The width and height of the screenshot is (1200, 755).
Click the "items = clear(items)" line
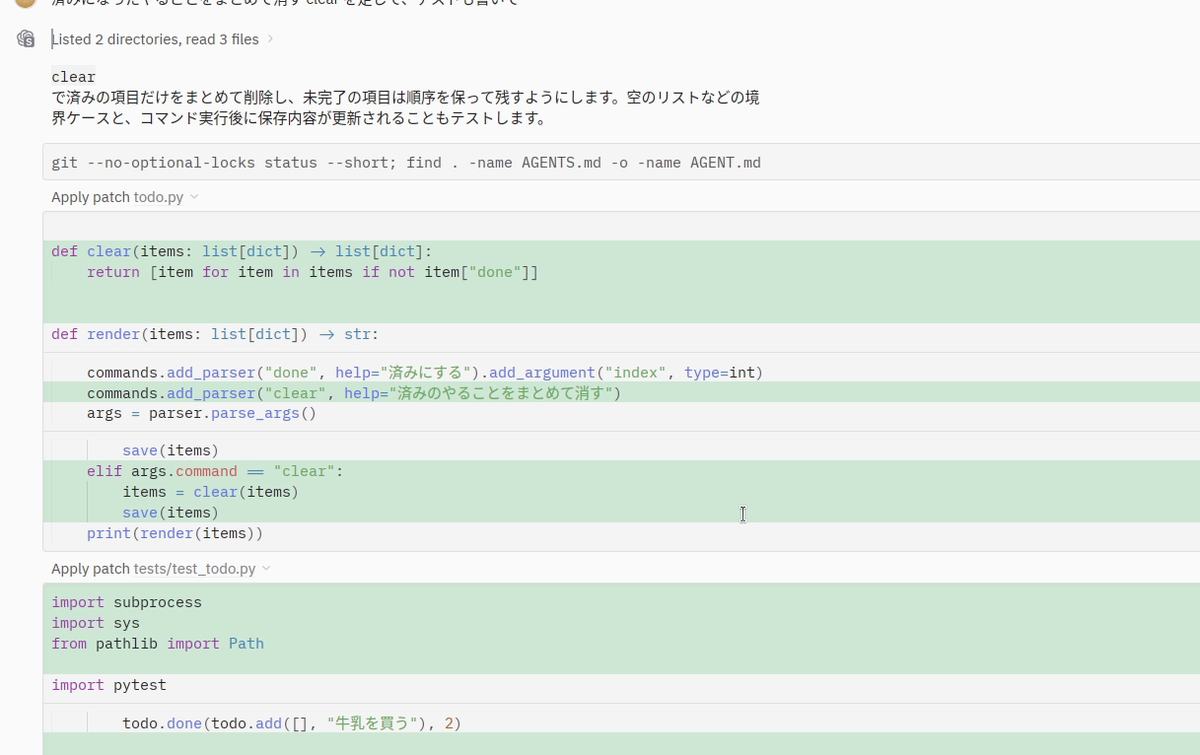click(210, 492)
